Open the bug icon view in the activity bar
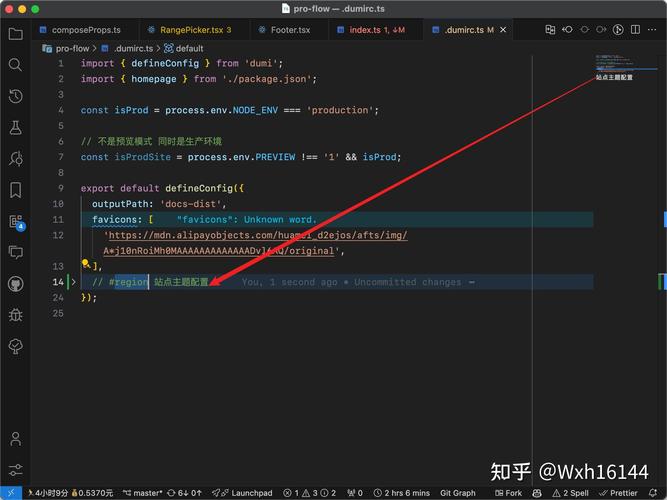The image size is (667, 500). click(15, 315)
